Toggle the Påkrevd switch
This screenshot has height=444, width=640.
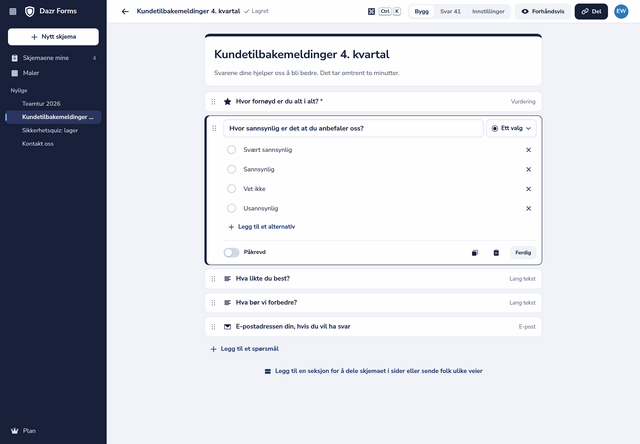click(231, 253)
